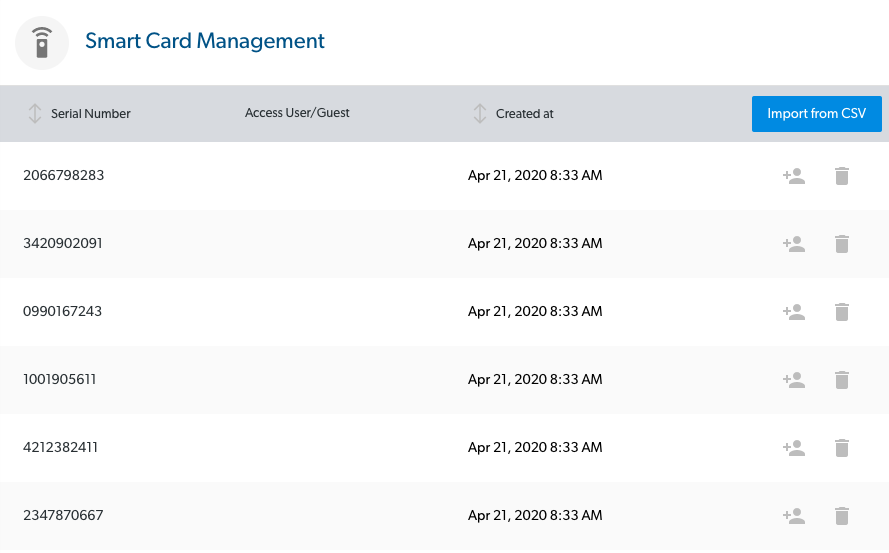Assign user to card 0990167243

pos(794,312)
